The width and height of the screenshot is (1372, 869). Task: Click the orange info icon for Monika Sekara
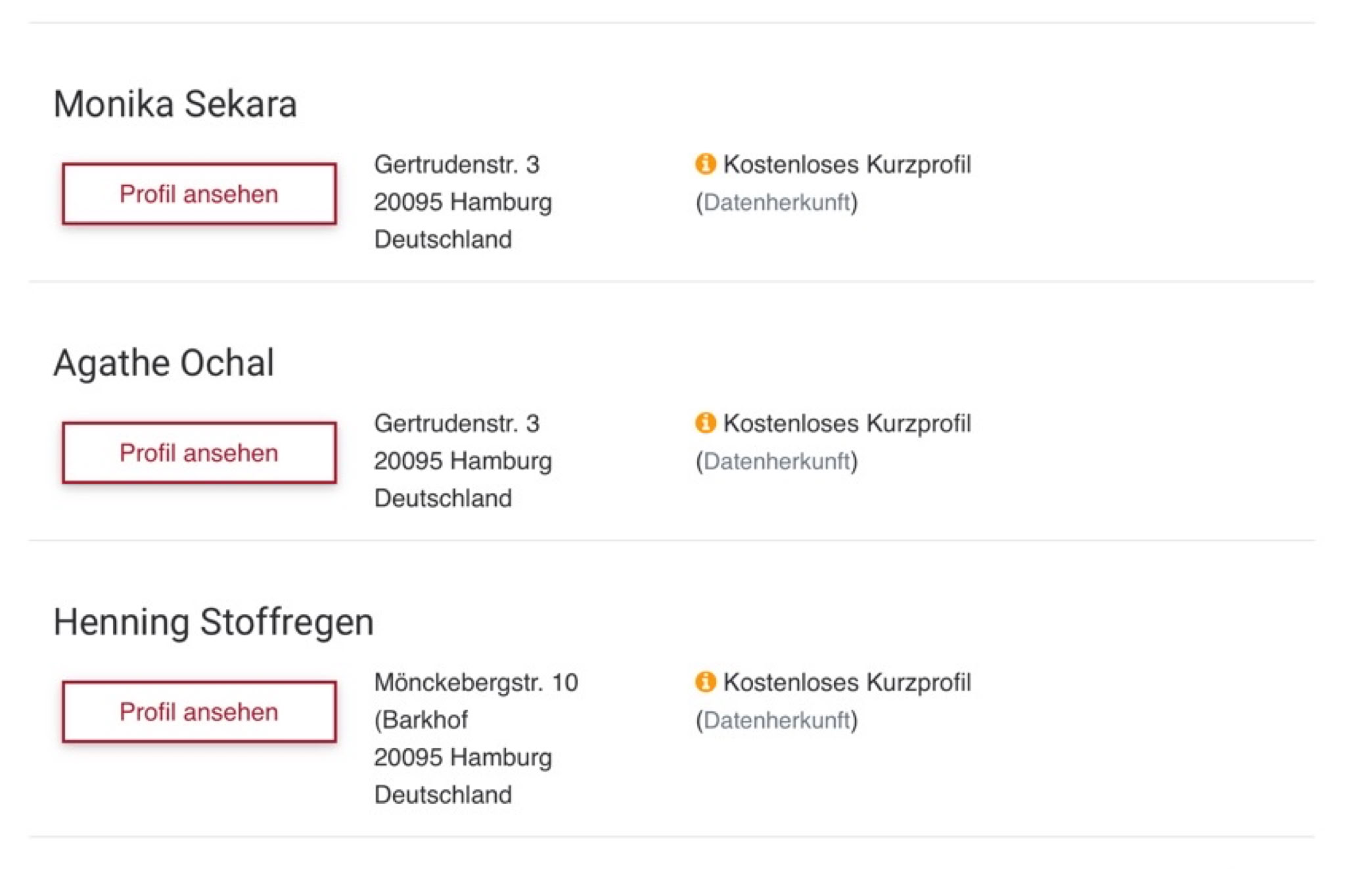coord(705,164)
